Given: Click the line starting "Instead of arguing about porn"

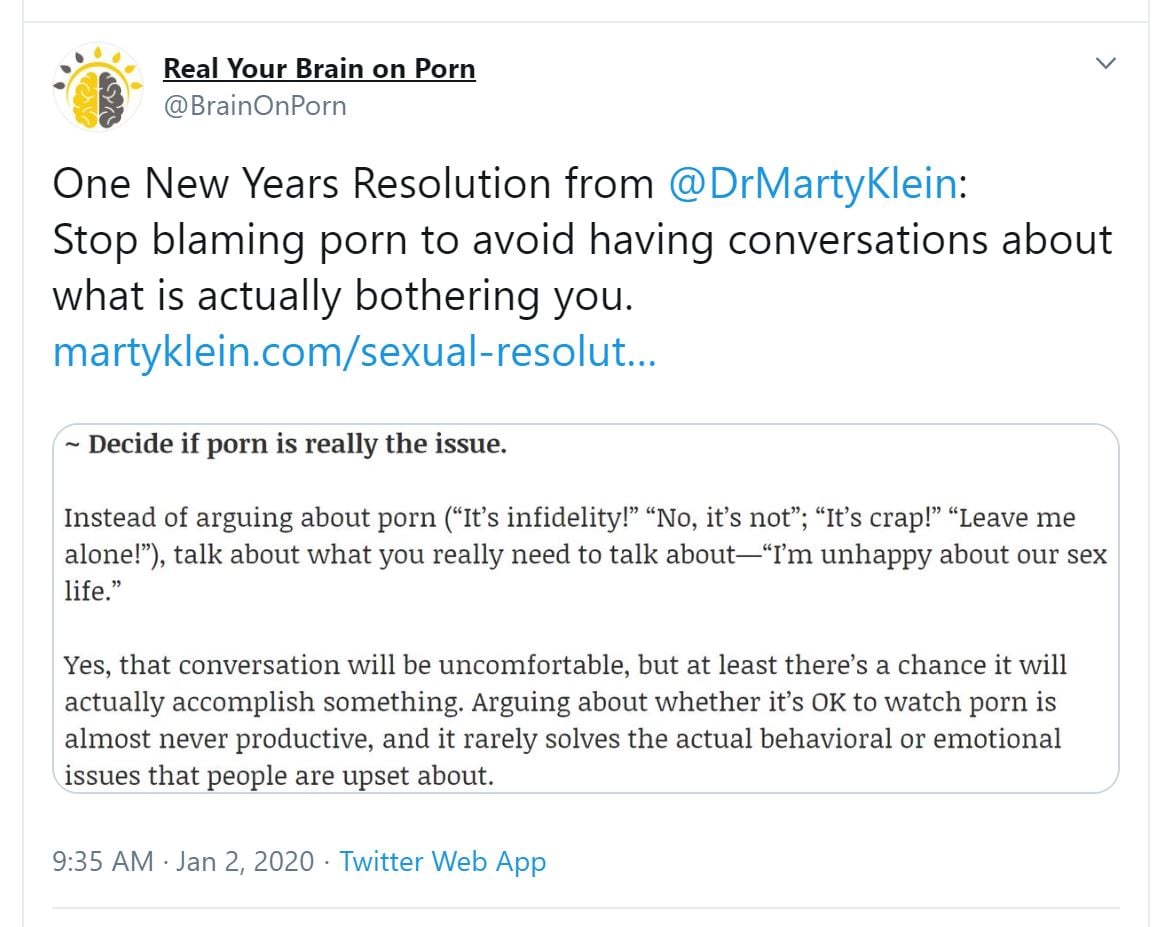Looking at the screenshot, I should 569,518.
